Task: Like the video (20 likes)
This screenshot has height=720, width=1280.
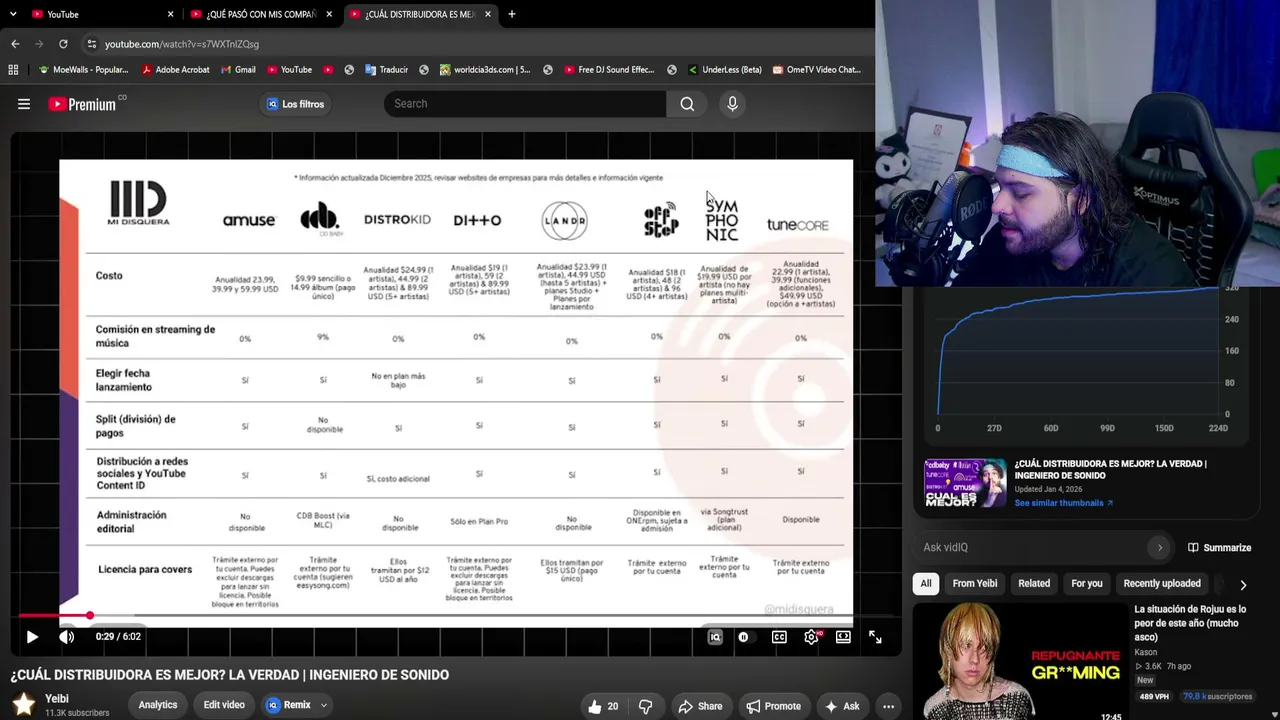Action: tap(604, 706)
